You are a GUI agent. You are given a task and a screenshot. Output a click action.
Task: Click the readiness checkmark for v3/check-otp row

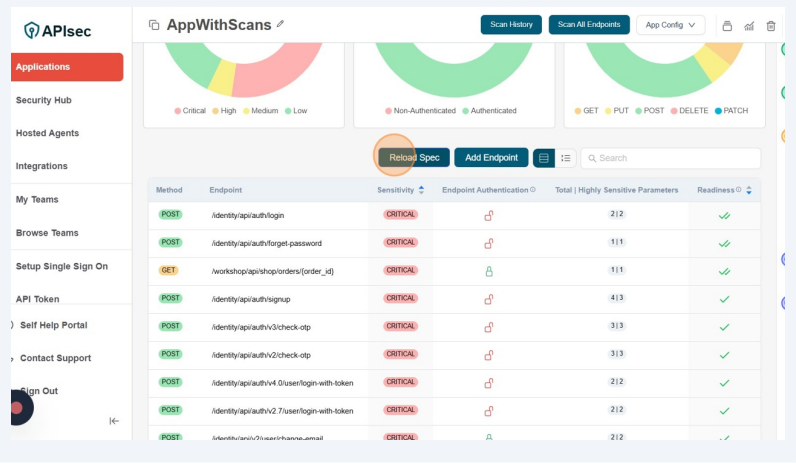(x=724, y=327)
